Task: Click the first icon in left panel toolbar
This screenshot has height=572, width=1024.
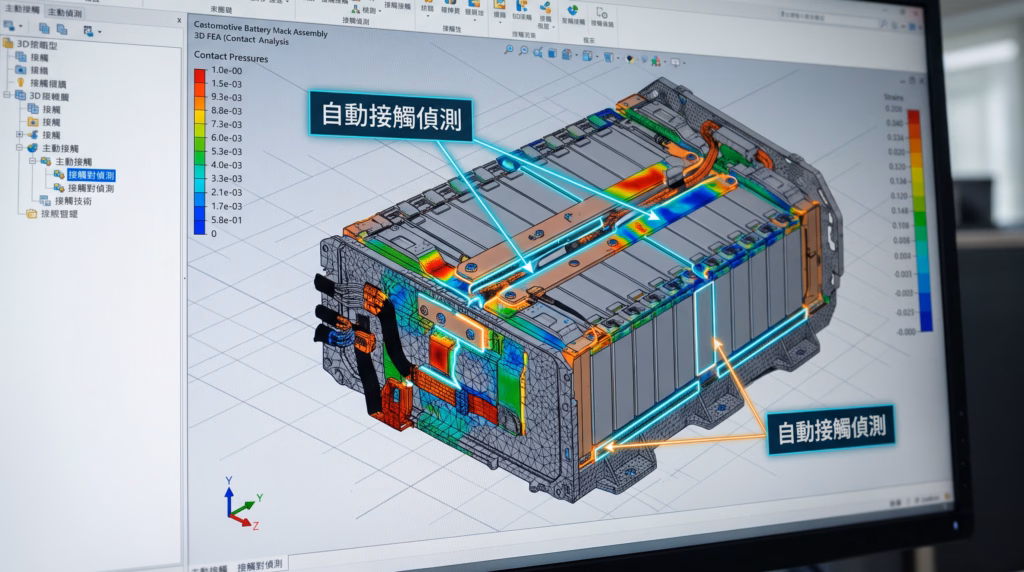Action: click(9, 26)
